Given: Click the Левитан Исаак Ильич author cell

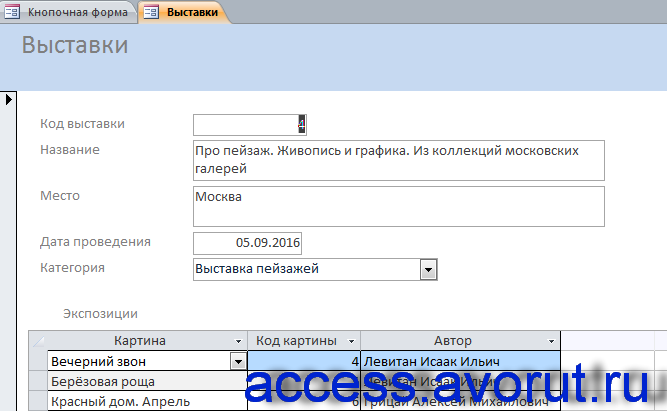Looking at the screenshot, I should [460, 361].
